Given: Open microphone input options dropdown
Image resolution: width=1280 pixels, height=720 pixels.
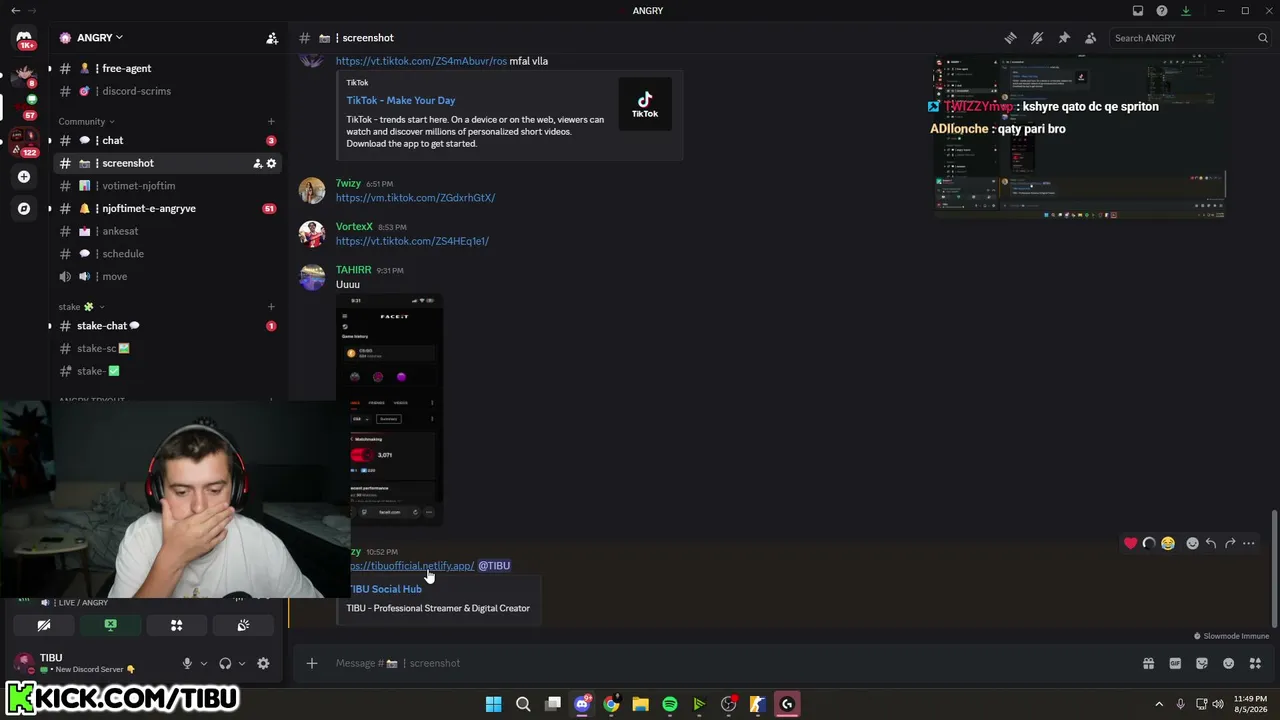Looking at the screenshot, I should tap(204, 663).
